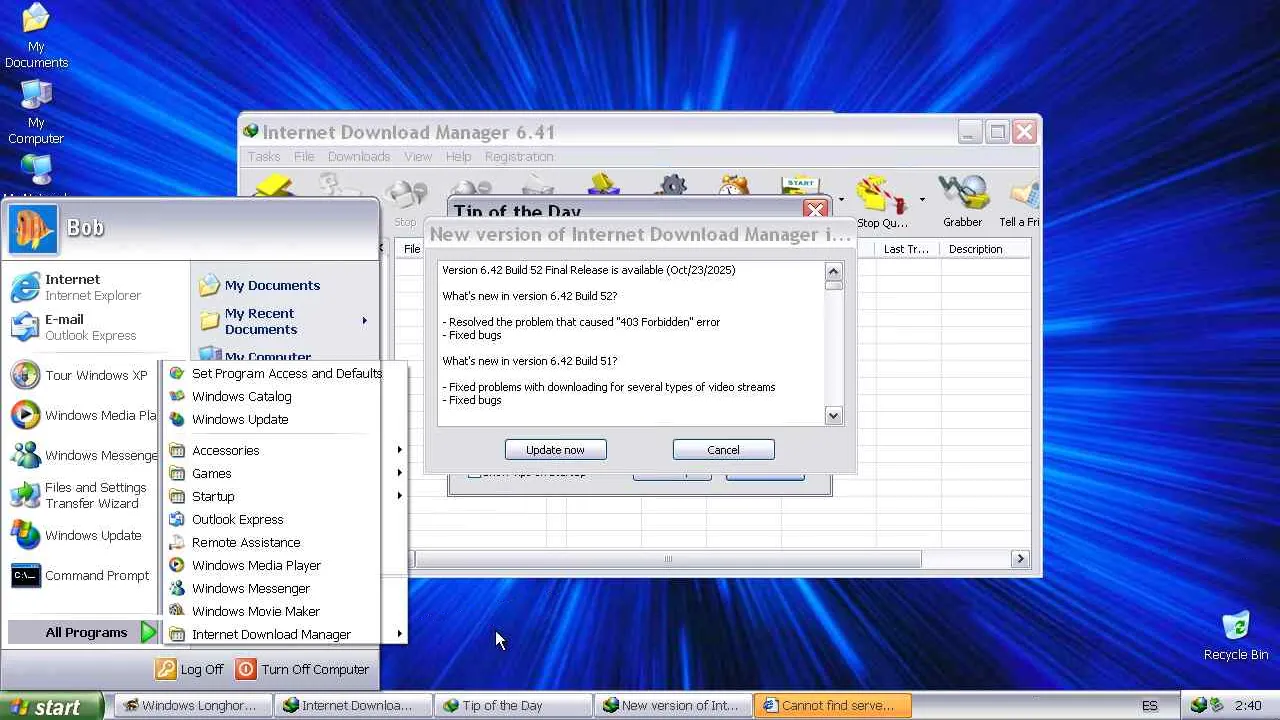Switch to Cannot find server taskbar button
The height and width of the screenshot is (720, 1280).
832,705
